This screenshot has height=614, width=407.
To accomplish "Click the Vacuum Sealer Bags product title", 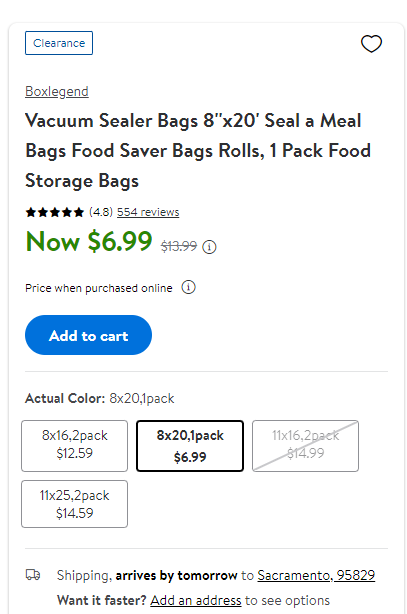I will pyautogui.click(x=198, y=151).
